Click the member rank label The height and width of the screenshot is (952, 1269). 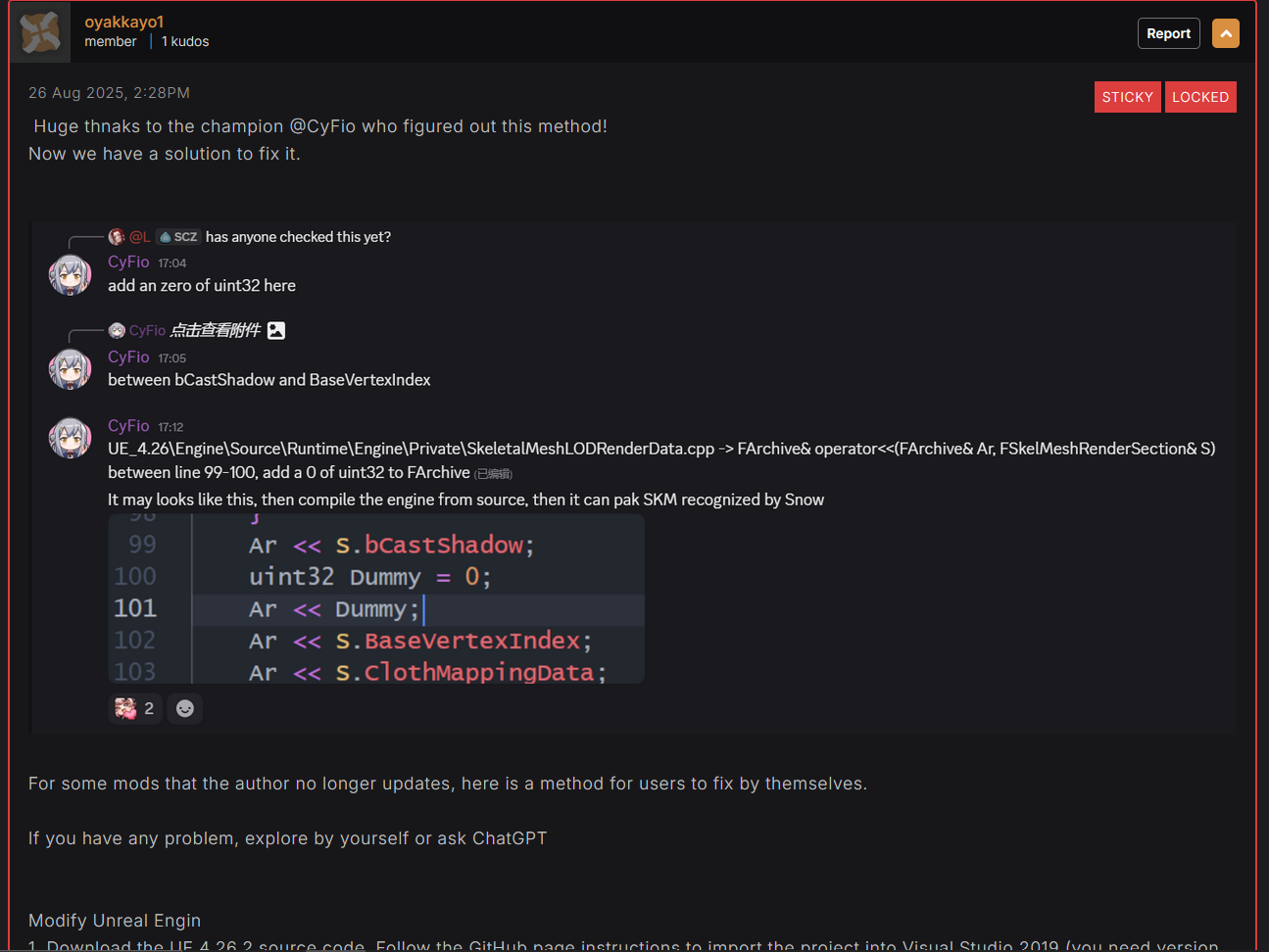click(x=111, y=41)
